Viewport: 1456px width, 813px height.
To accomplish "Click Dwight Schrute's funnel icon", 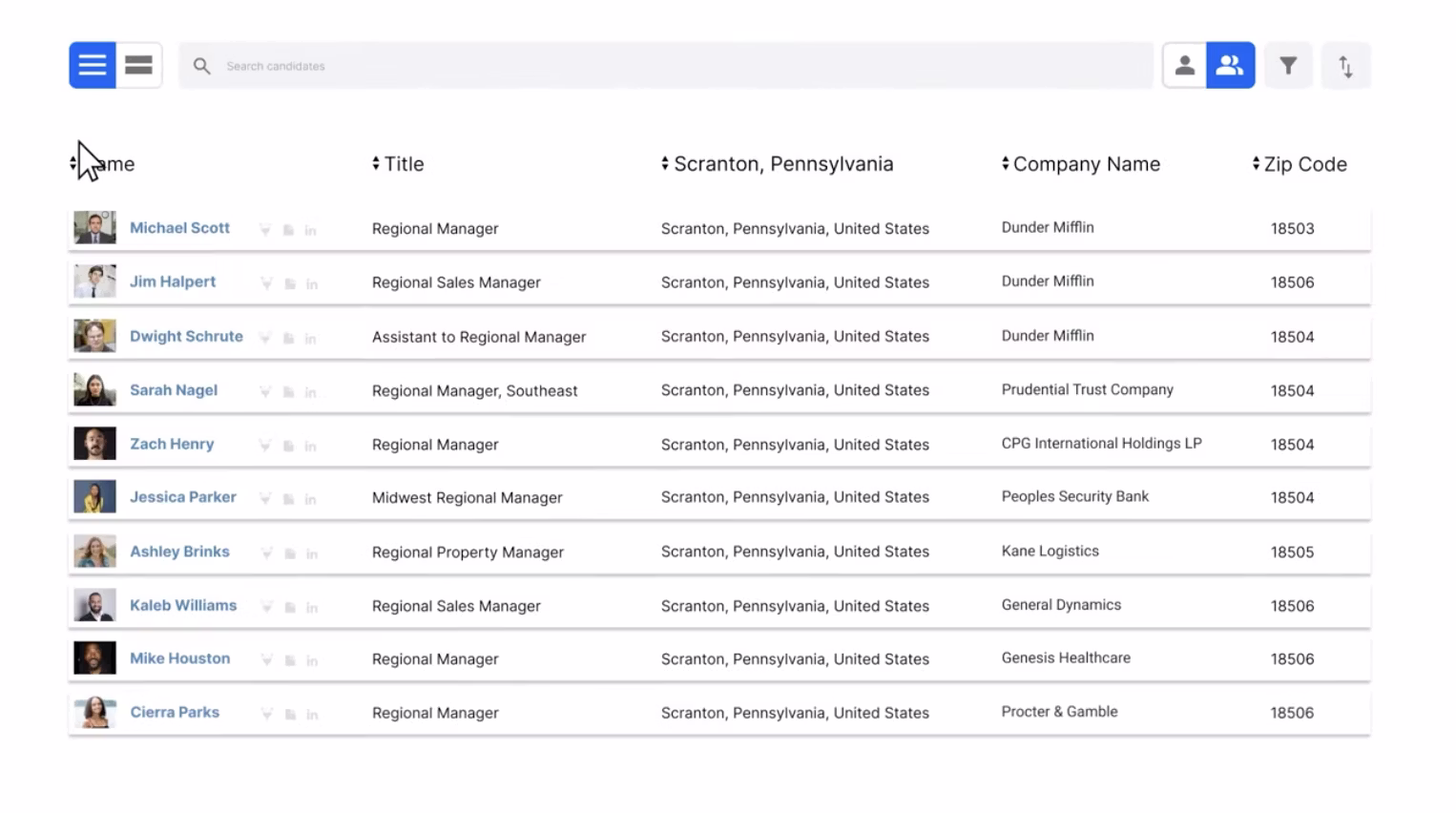I will pos(266,338).
